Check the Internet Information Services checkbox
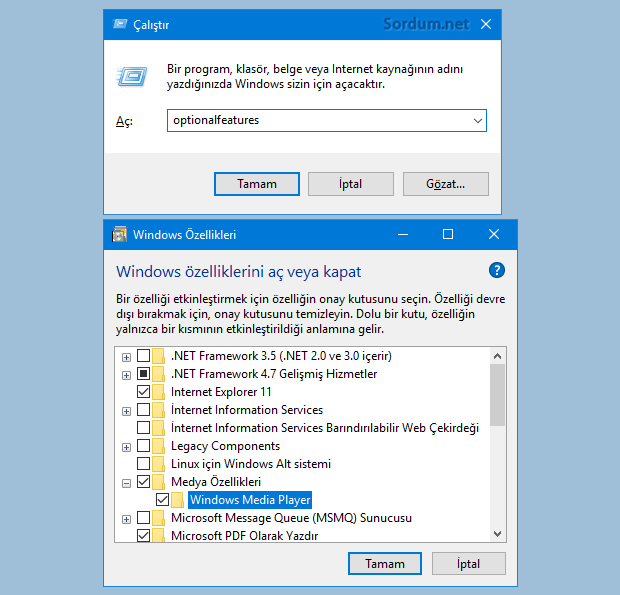620x595 pixels. [143, 410]
